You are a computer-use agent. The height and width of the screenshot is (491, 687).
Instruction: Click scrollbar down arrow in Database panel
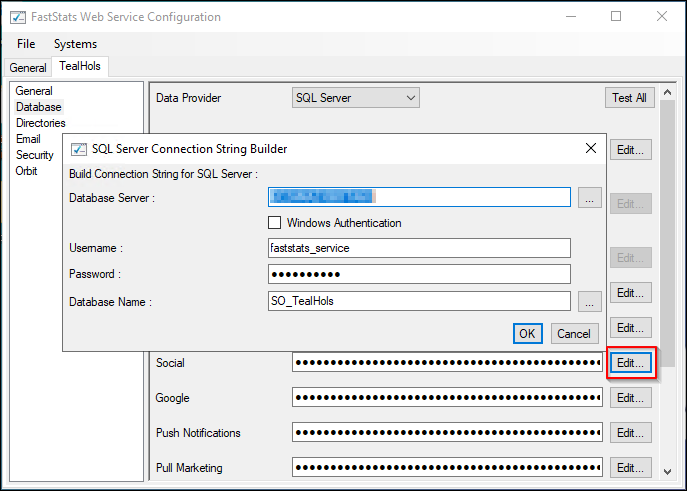pyautogui.click(x=667, y=472)
